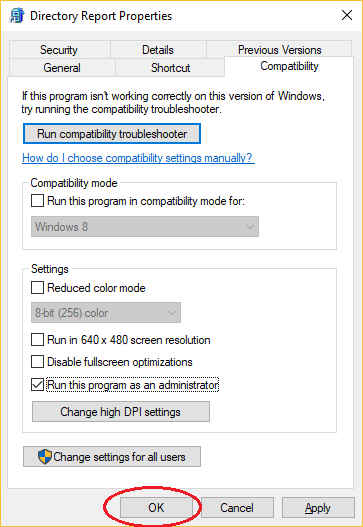This screenshot has height=527, width=363.
Task: Uncheck Run this program as an administrator
Action: 37,384
